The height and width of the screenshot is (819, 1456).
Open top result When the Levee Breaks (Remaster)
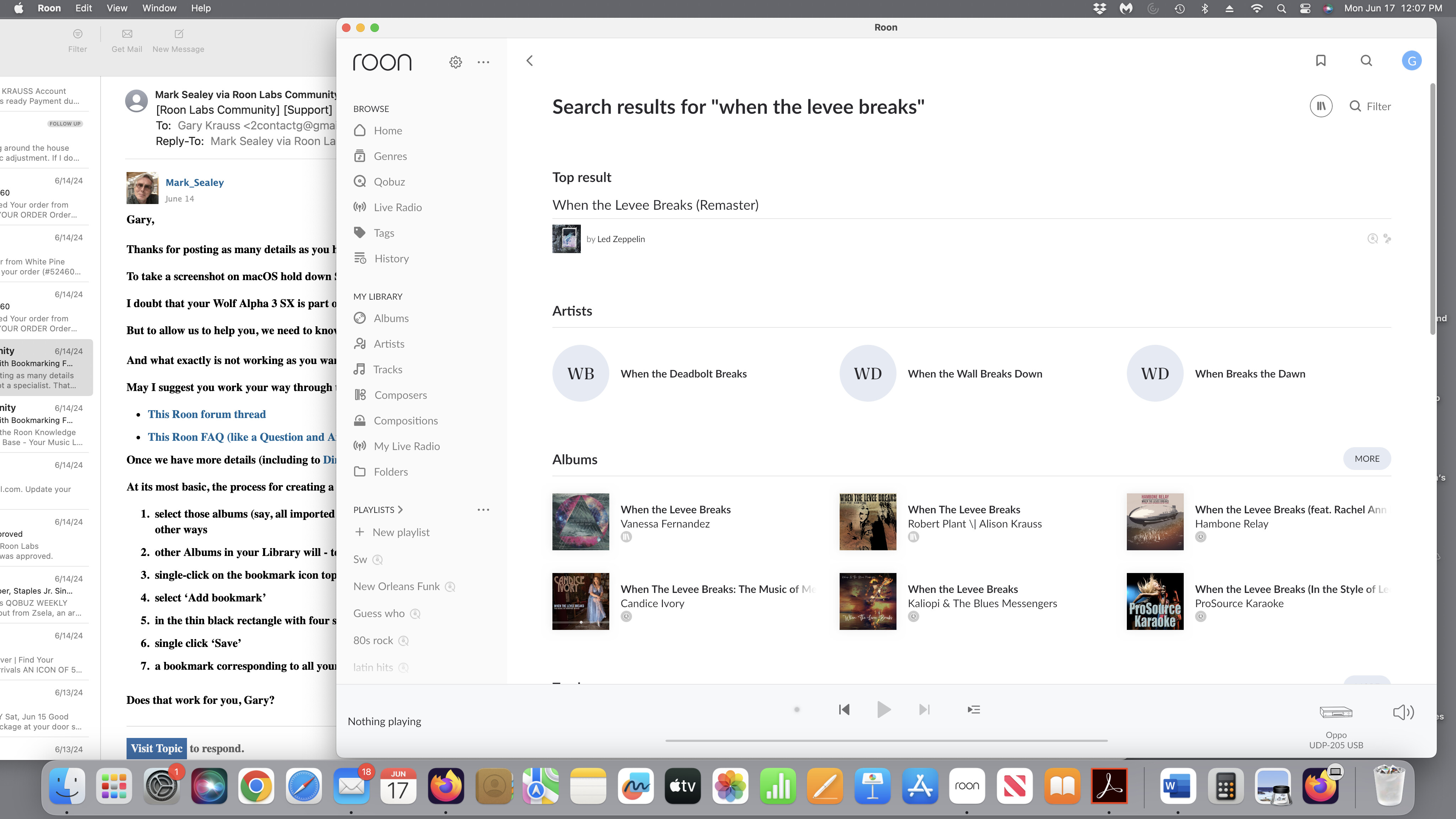point(655,205)
